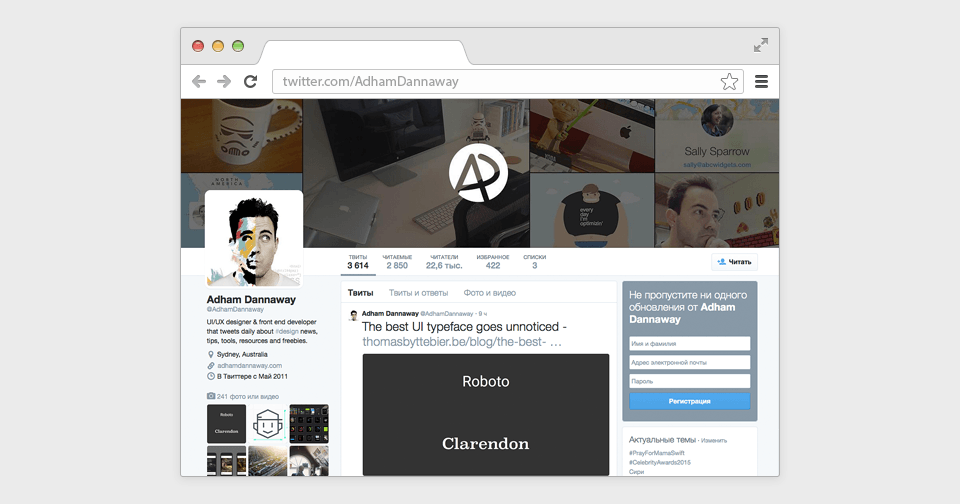
Task: Click the Sydney, Australia location pin icon
Action: click(x=211, y=355)
